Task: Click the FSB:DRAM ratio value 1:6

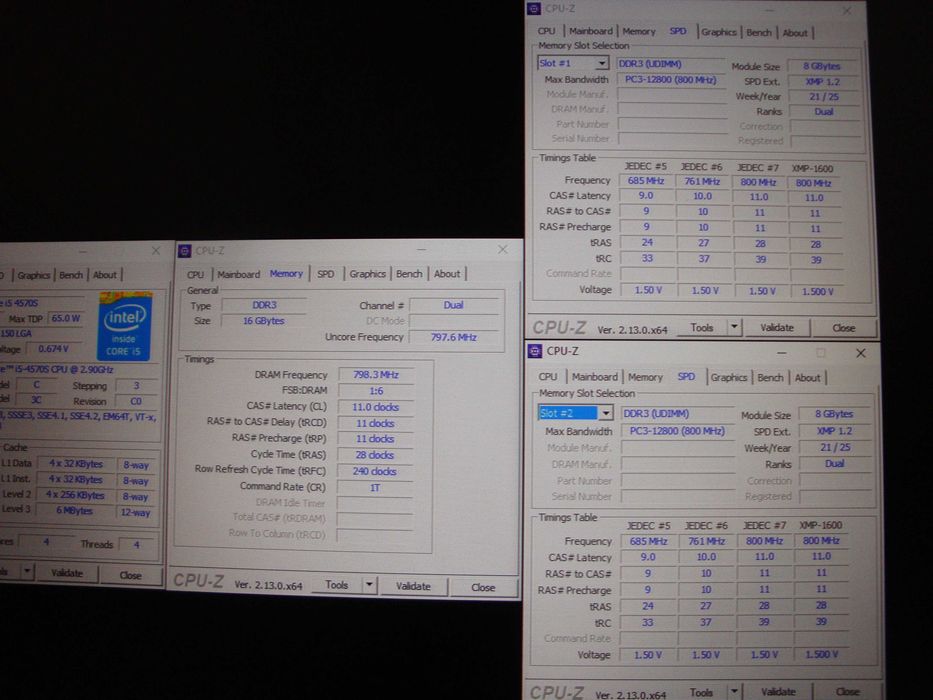Action: (x=375, y=391)
